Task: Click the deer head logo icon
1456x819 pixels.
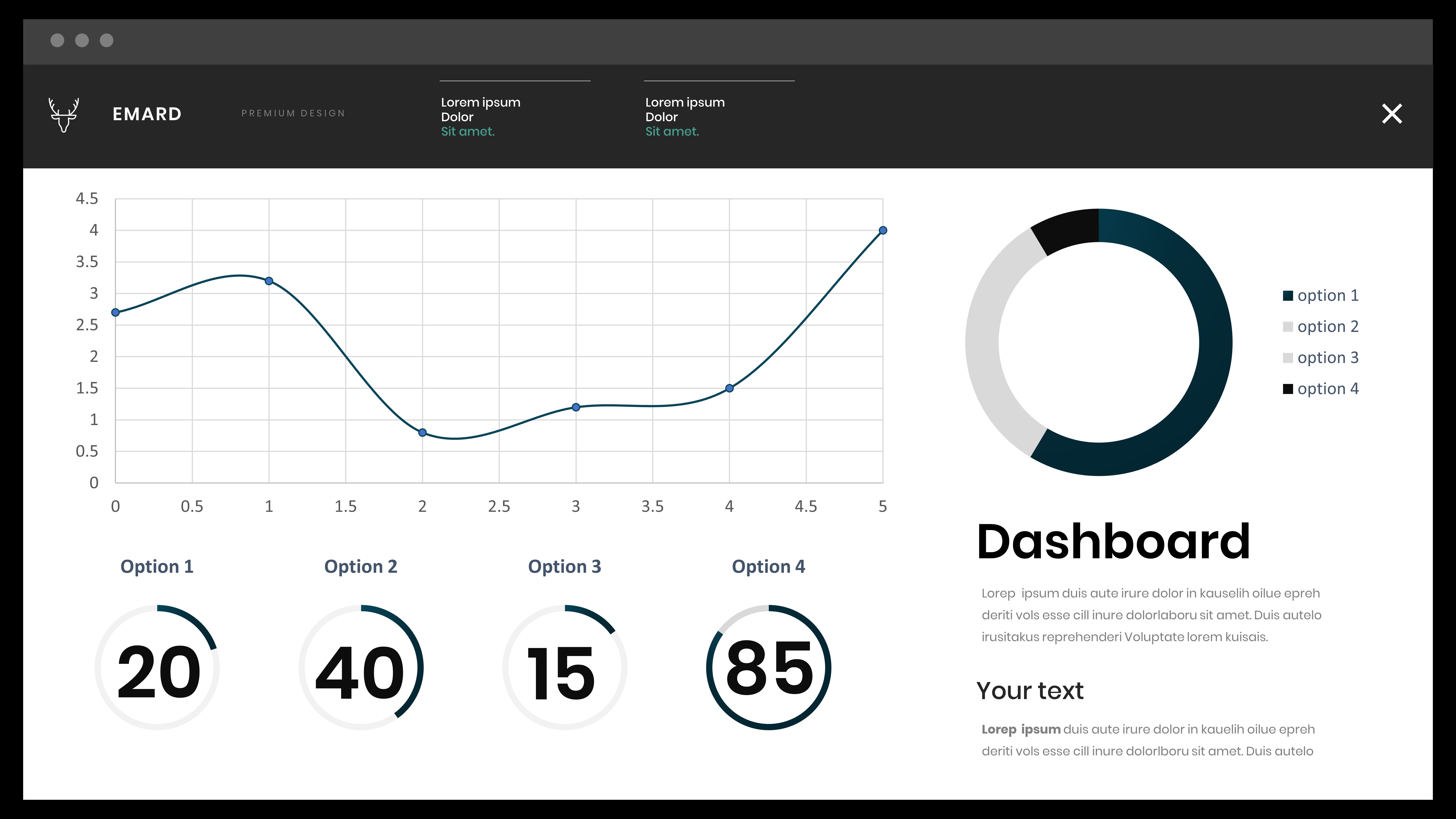Action: [x=63, y=115]
